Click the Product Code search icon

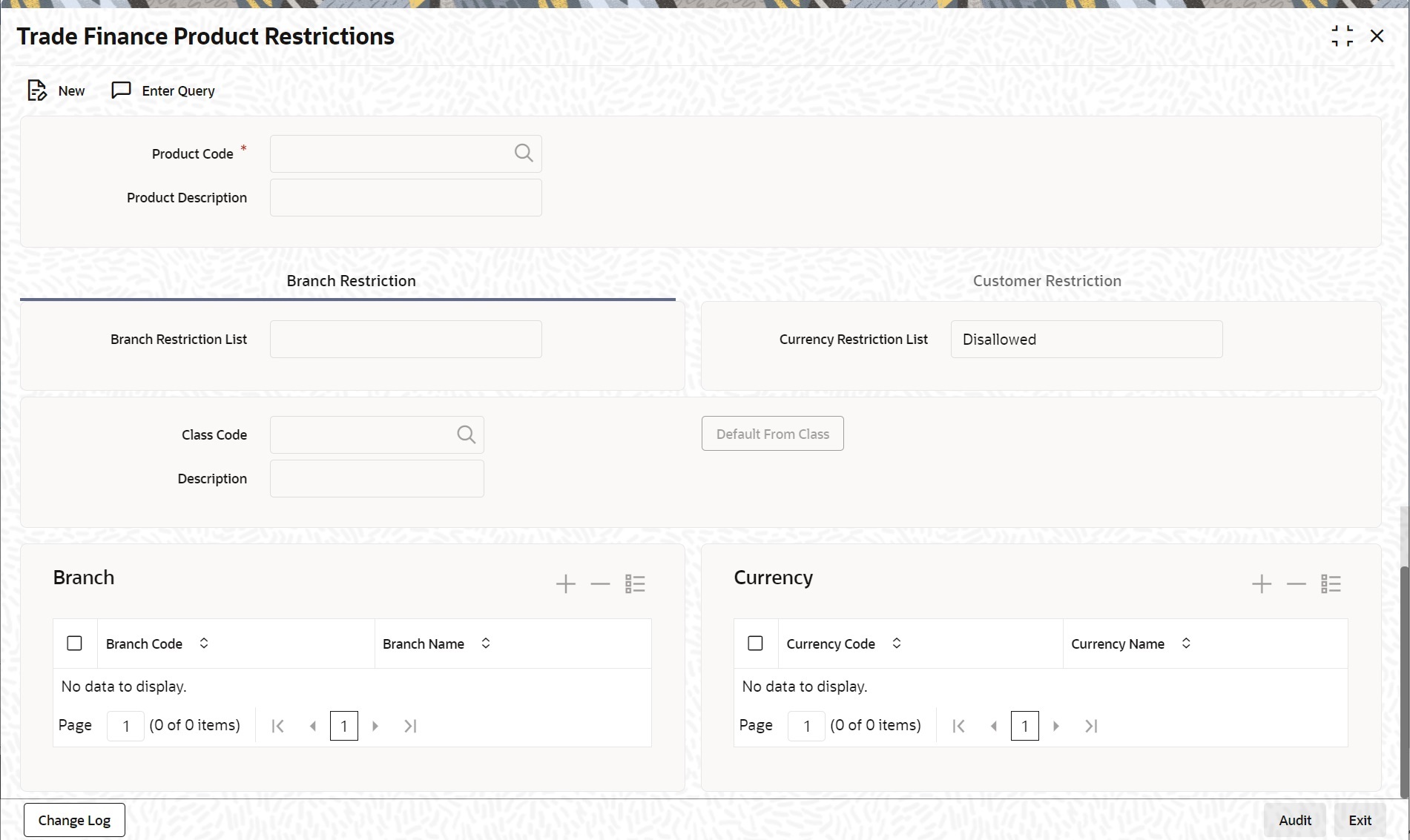(x=524, y=153)
